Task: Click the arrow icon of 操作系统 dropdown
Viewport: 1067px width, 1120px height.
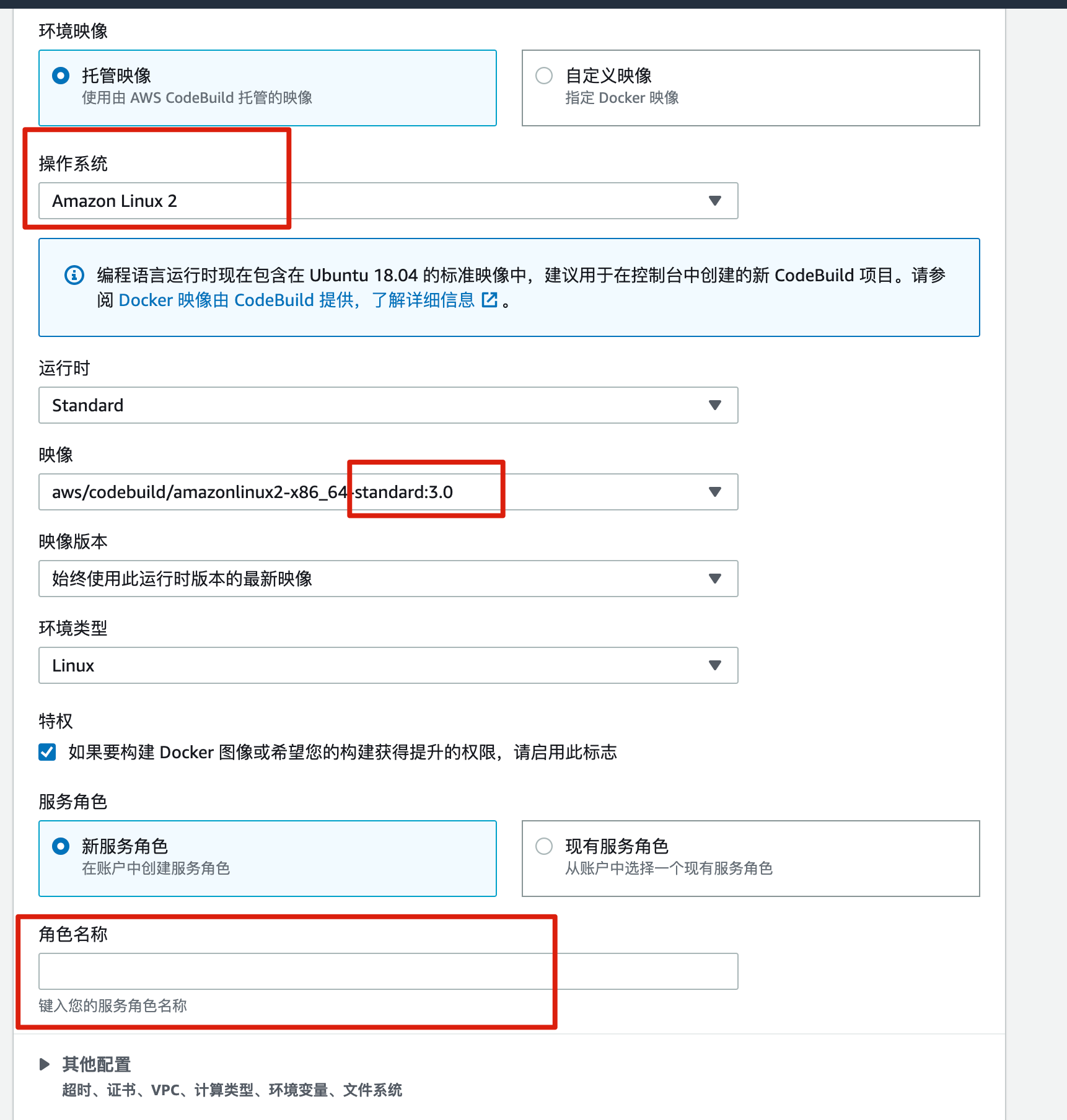Action: [715, 201]
